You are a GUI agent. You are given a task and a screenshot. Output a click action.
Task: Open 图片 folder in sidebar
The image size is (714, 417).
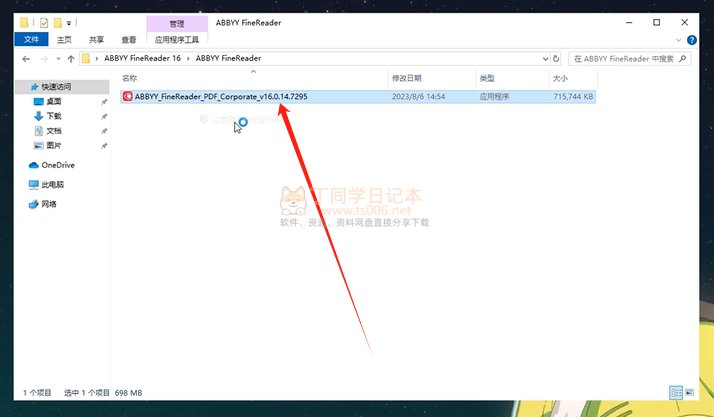pyautogui.click(x=54, y=145)
